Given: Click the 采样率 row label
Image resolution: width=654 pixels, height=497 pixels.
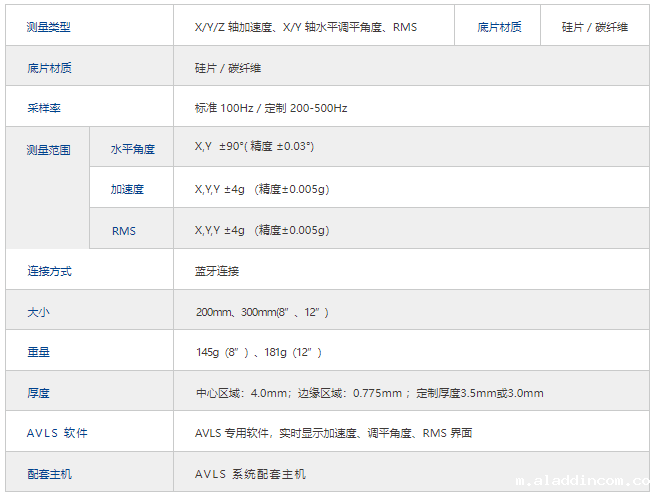Looking at the screenshot, I should click(44, 107).
